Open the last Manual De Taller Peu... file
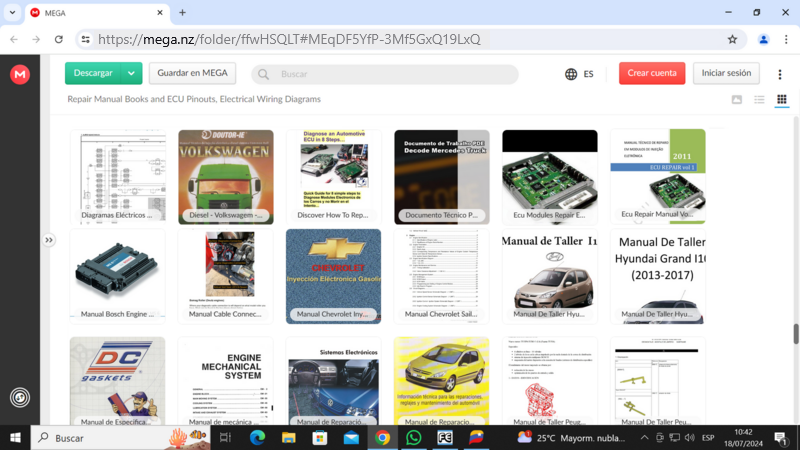The width and height of the screenshot is (800, 450). [658, 381]
